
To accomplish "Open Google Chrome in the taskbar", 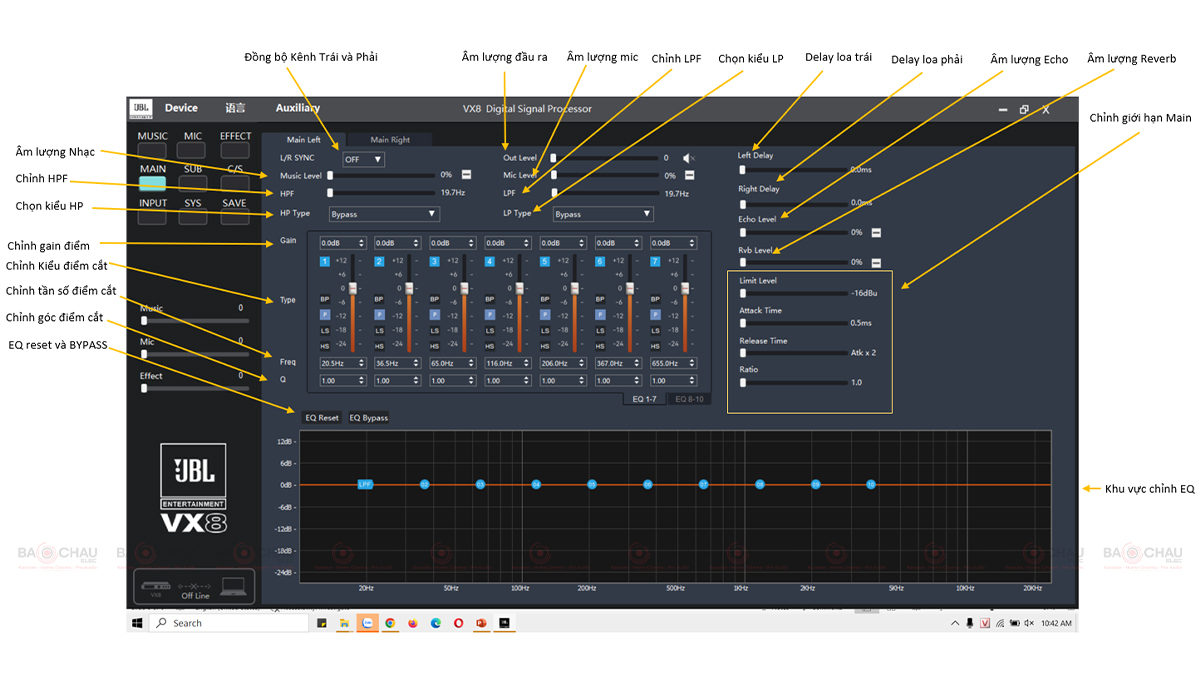I will coord(390,623).
